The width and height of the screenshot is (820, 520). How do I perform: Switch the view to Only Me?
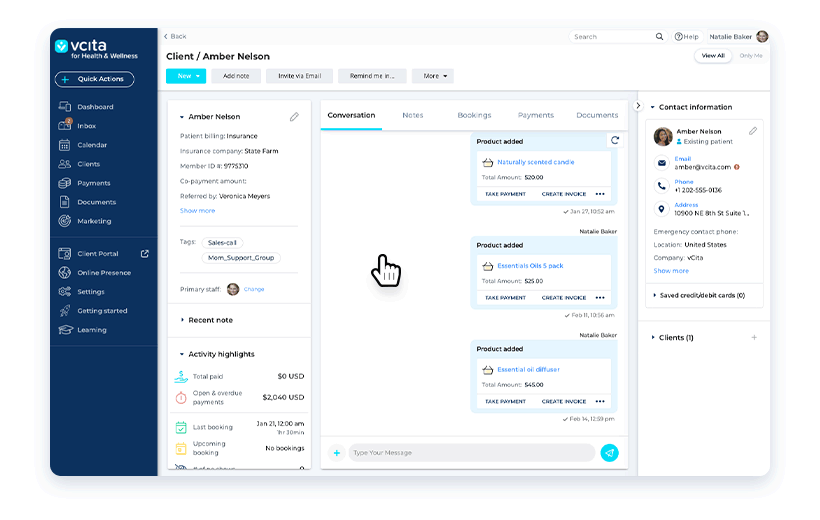pyautogui.click(x=750, y=56)
